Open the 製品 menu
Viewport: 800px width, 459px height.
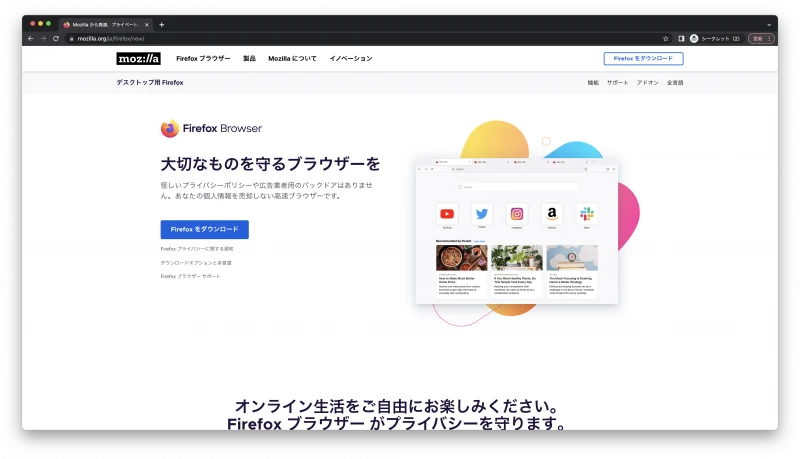pos(249,59)
